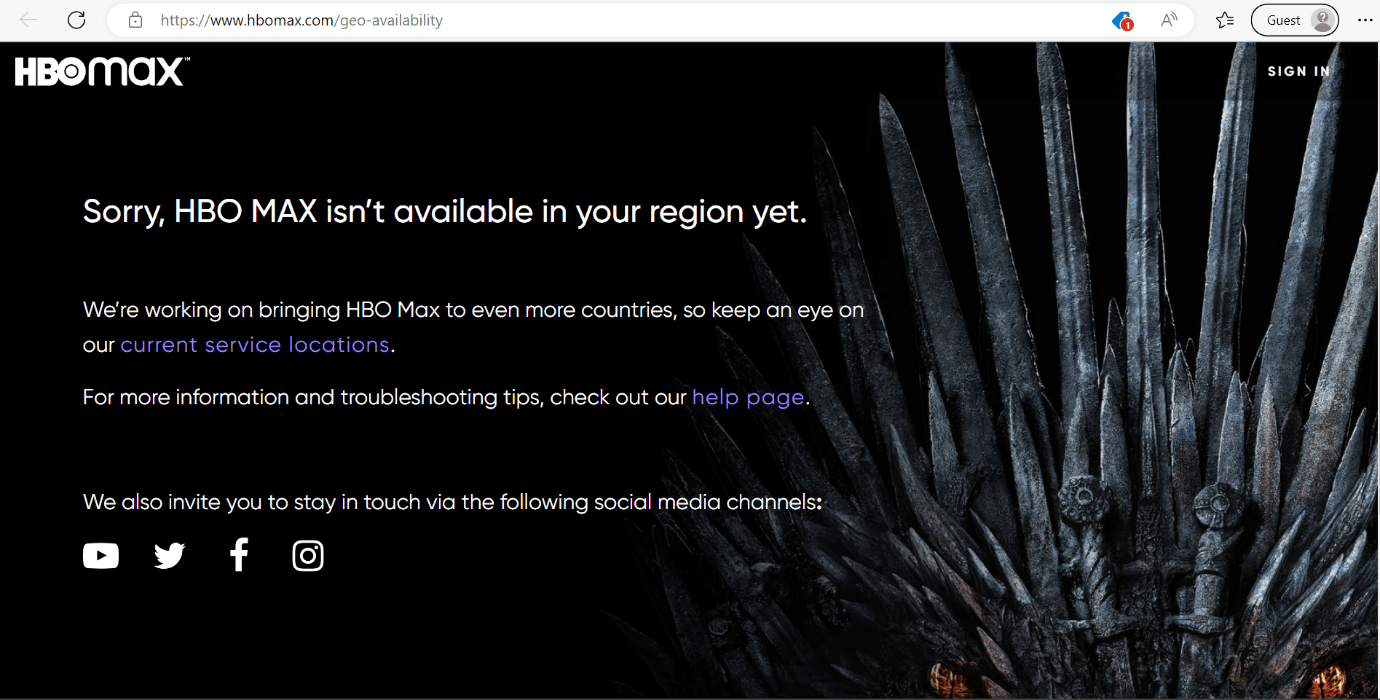The width and height of the screenshot is (1380, 700).
Task: Visit the HBO Max help page
Action: (x=747, y=397)
